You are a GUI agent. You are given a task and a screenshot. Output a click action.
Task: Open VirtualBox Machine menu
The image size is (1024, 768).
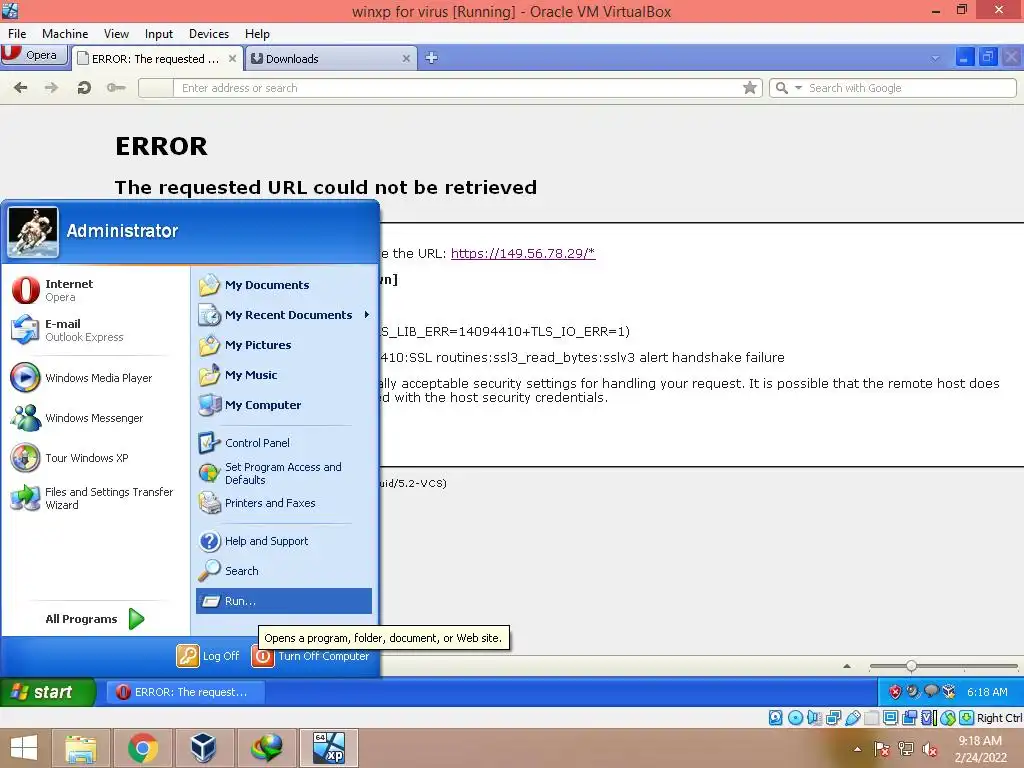click(x=65, y=34)
